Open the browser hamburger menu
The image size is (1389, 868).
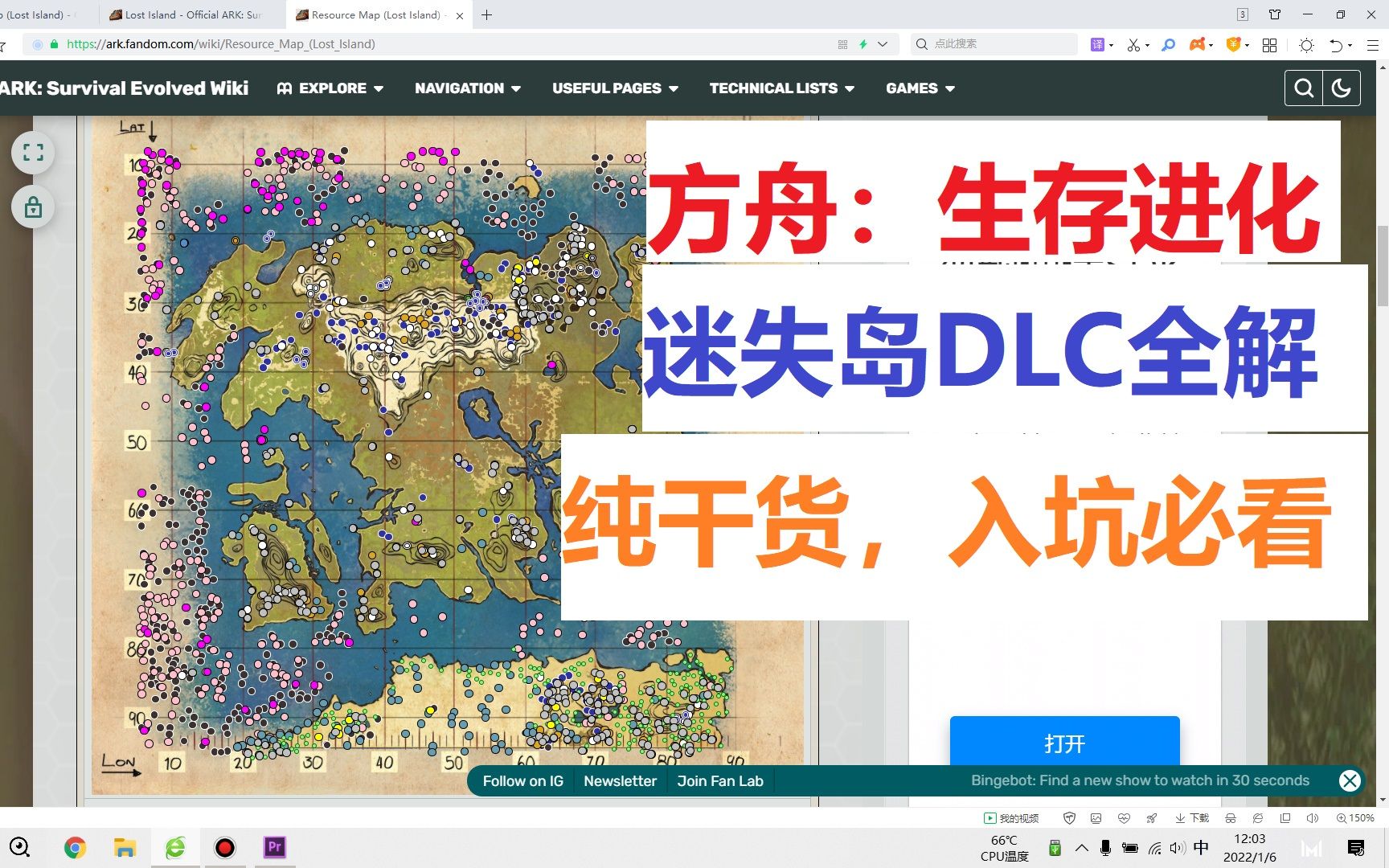click(x=1373, y=45)
